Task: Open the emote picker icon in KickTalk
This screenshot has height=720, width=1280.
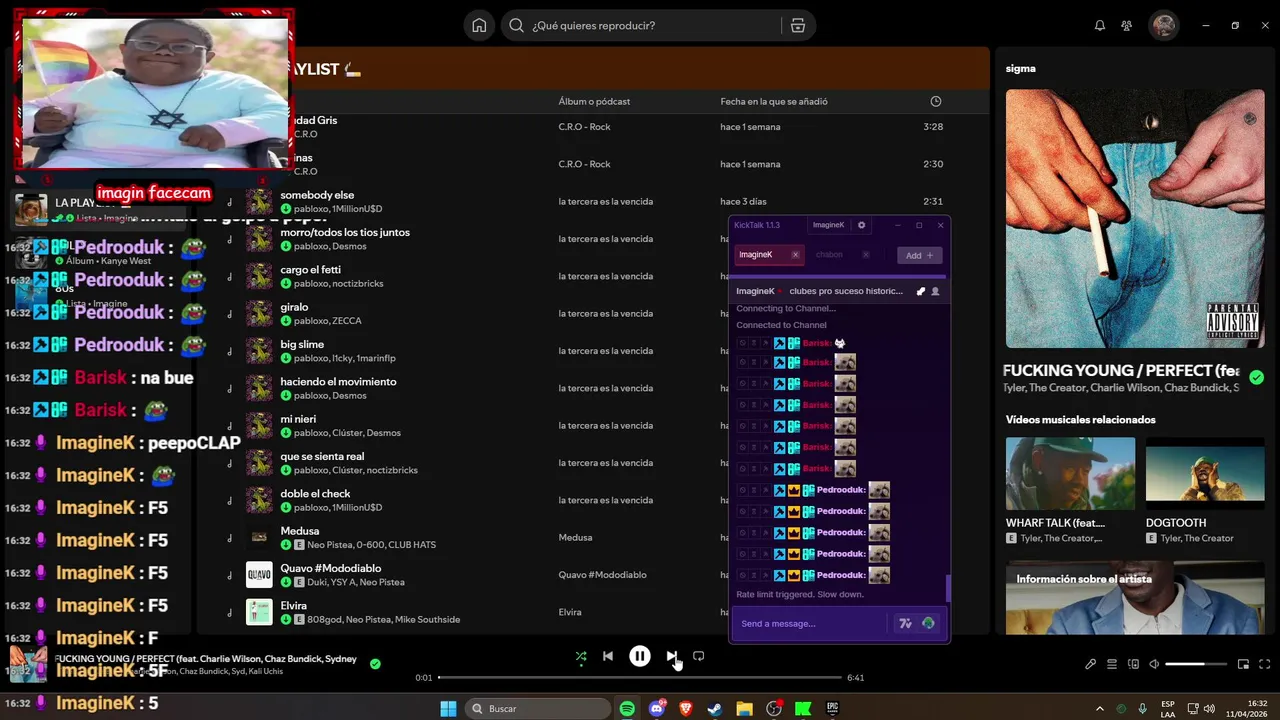Action: click(928, 624)
